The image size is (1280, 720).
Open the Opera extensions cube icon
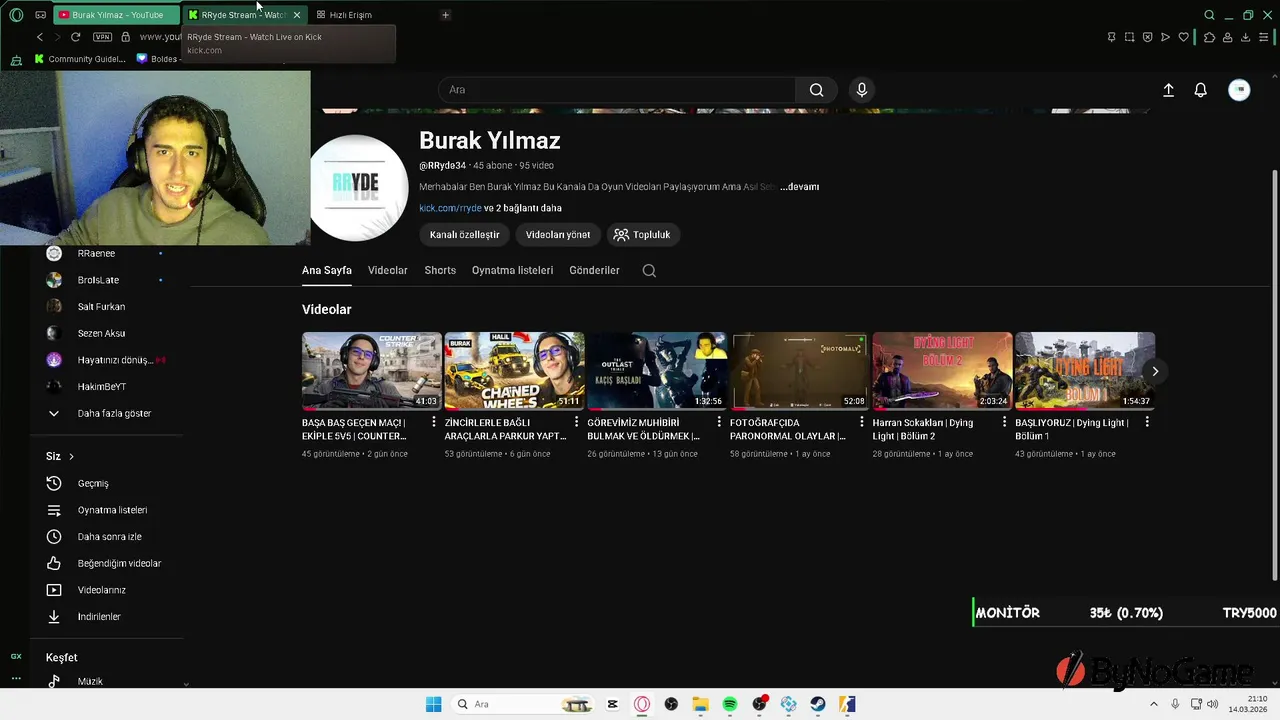point(1209,37)
